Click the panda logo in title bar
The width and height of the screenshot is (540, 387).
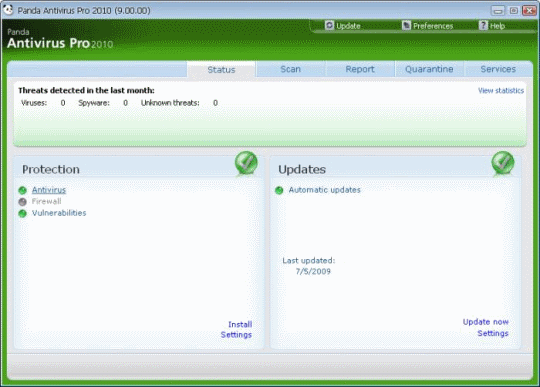click(8, 10)
